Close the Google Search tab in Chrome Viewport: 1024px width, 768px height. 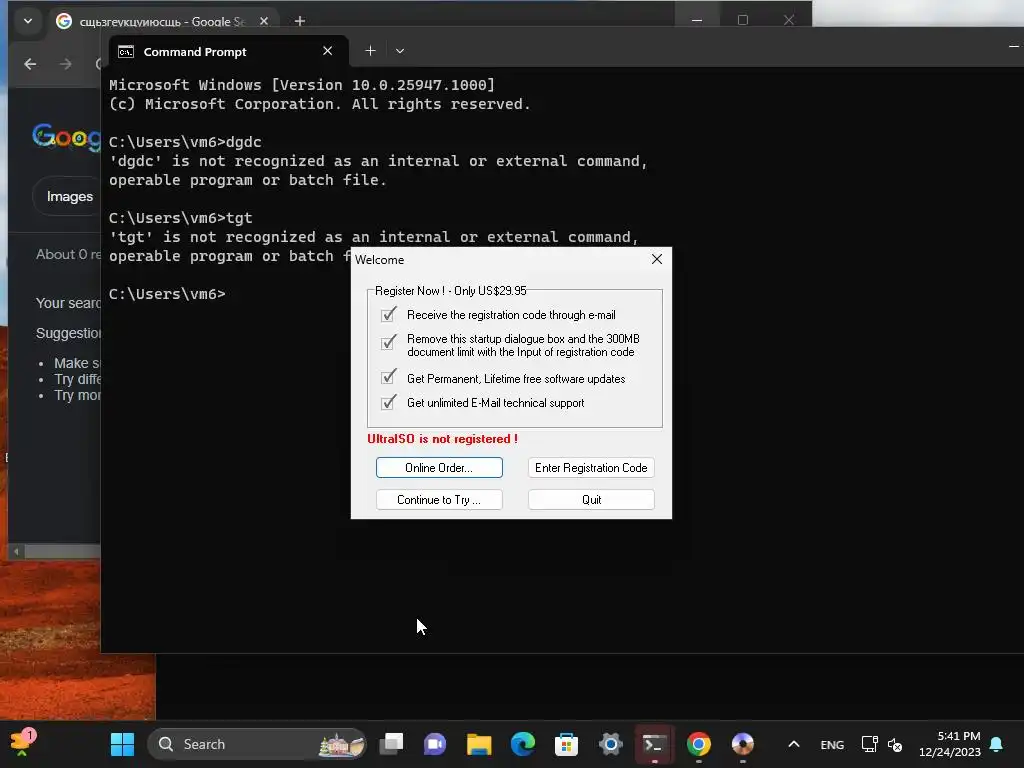pyautogui.click(x=264, y=21)
